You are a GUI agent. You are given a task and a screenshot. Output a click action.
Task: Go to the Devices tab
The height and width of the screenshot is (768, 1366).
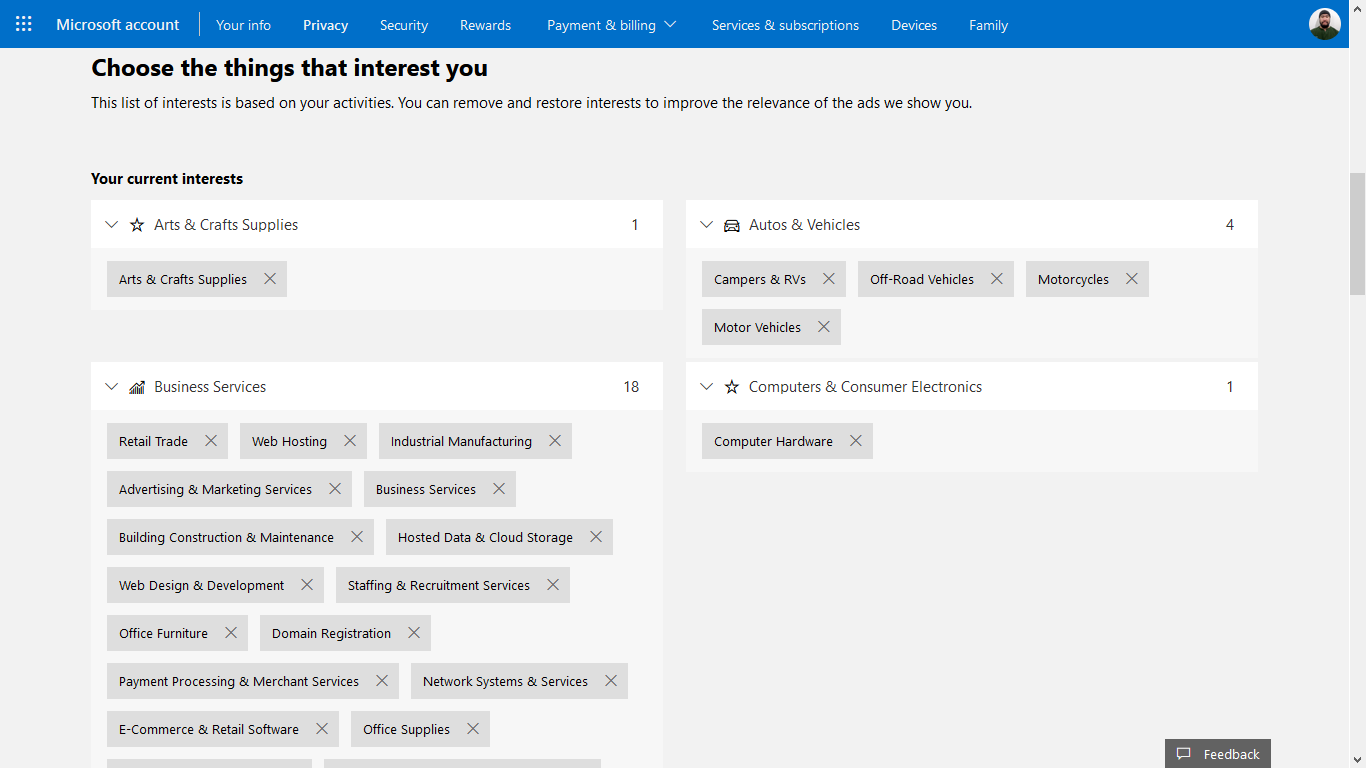pyautogui.click(x=914, y=25)
